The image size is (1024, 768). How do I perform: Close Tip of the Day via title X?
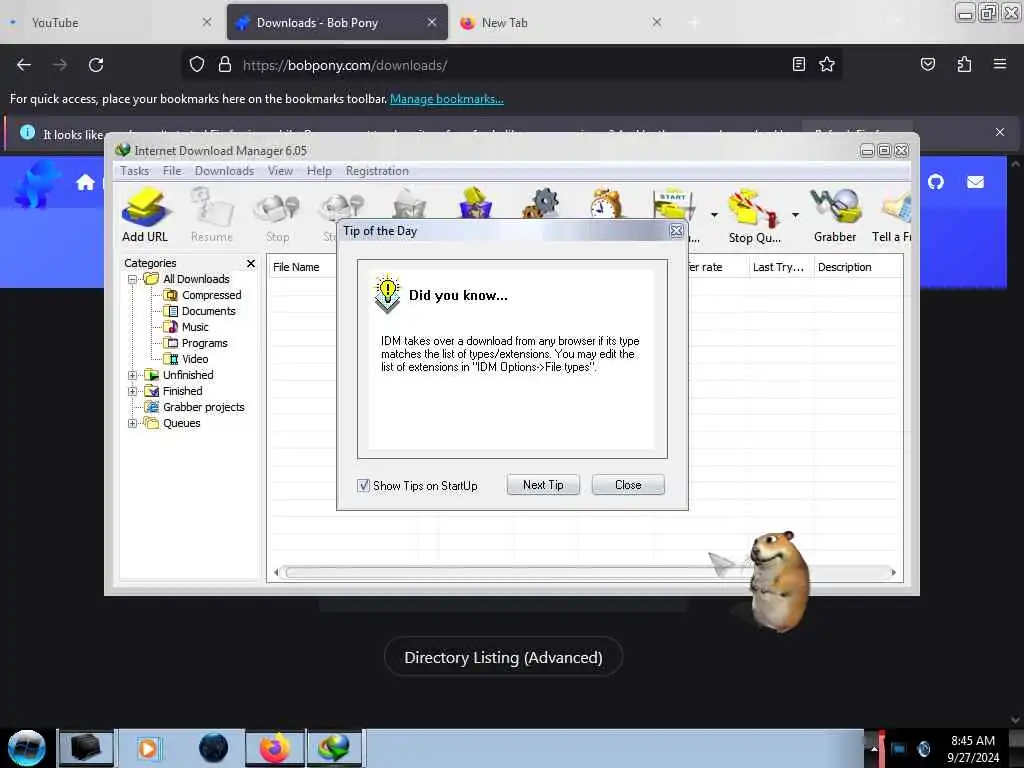677,231
